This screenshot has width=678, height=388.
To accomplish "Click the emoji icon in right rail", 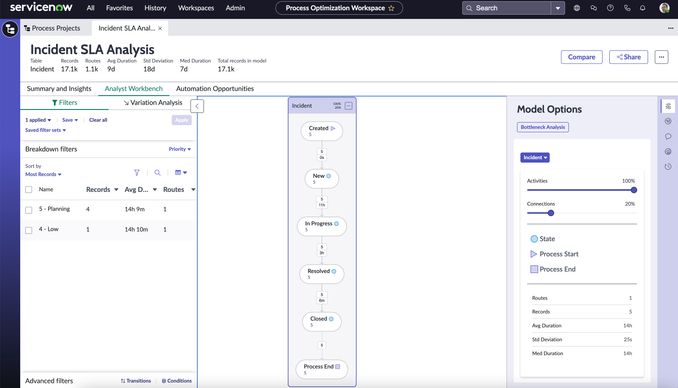I will click(x=668, y=151).
